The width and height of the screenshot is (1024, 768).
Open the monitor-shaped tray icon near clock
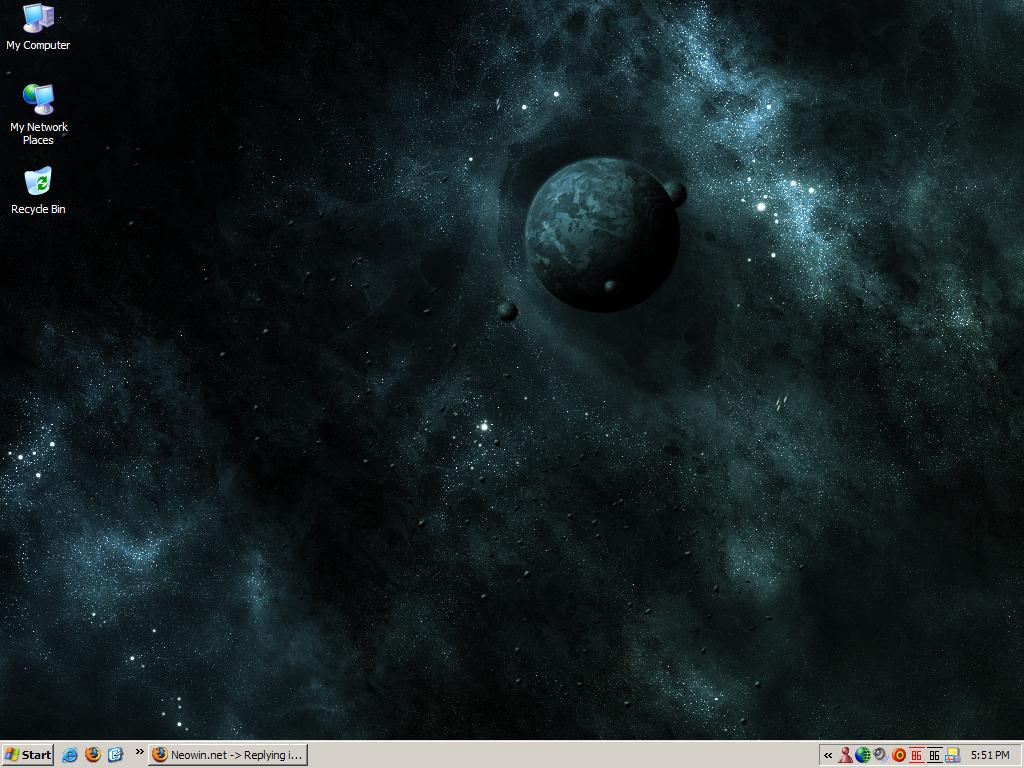(x=952, y=756)
